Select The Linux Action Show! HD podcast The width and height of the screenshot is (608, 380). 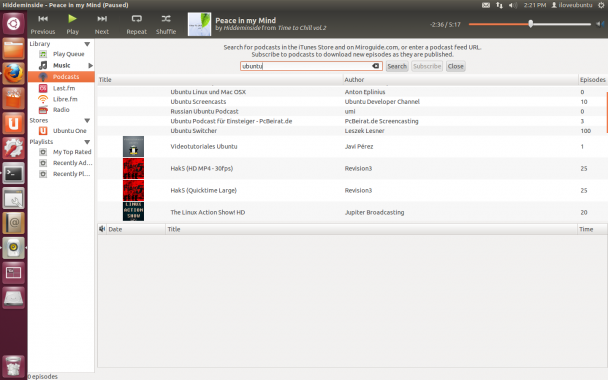(352, 212)
